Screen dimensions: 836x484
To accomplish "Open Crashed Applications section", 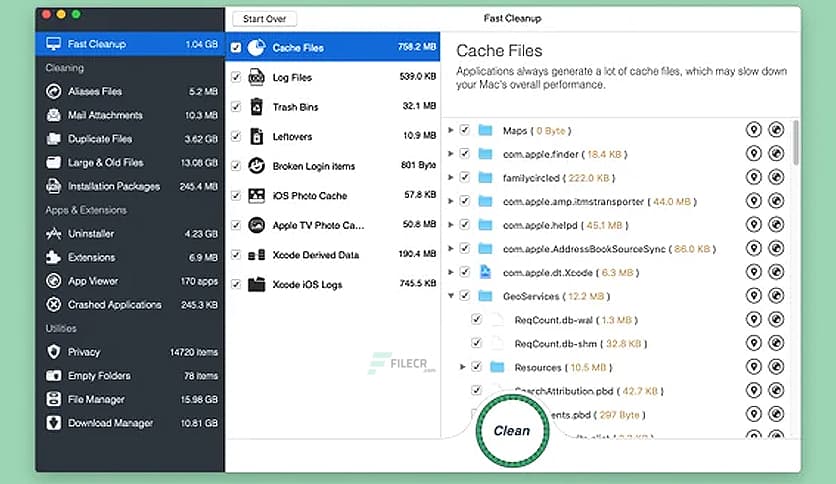I will 130,304.
